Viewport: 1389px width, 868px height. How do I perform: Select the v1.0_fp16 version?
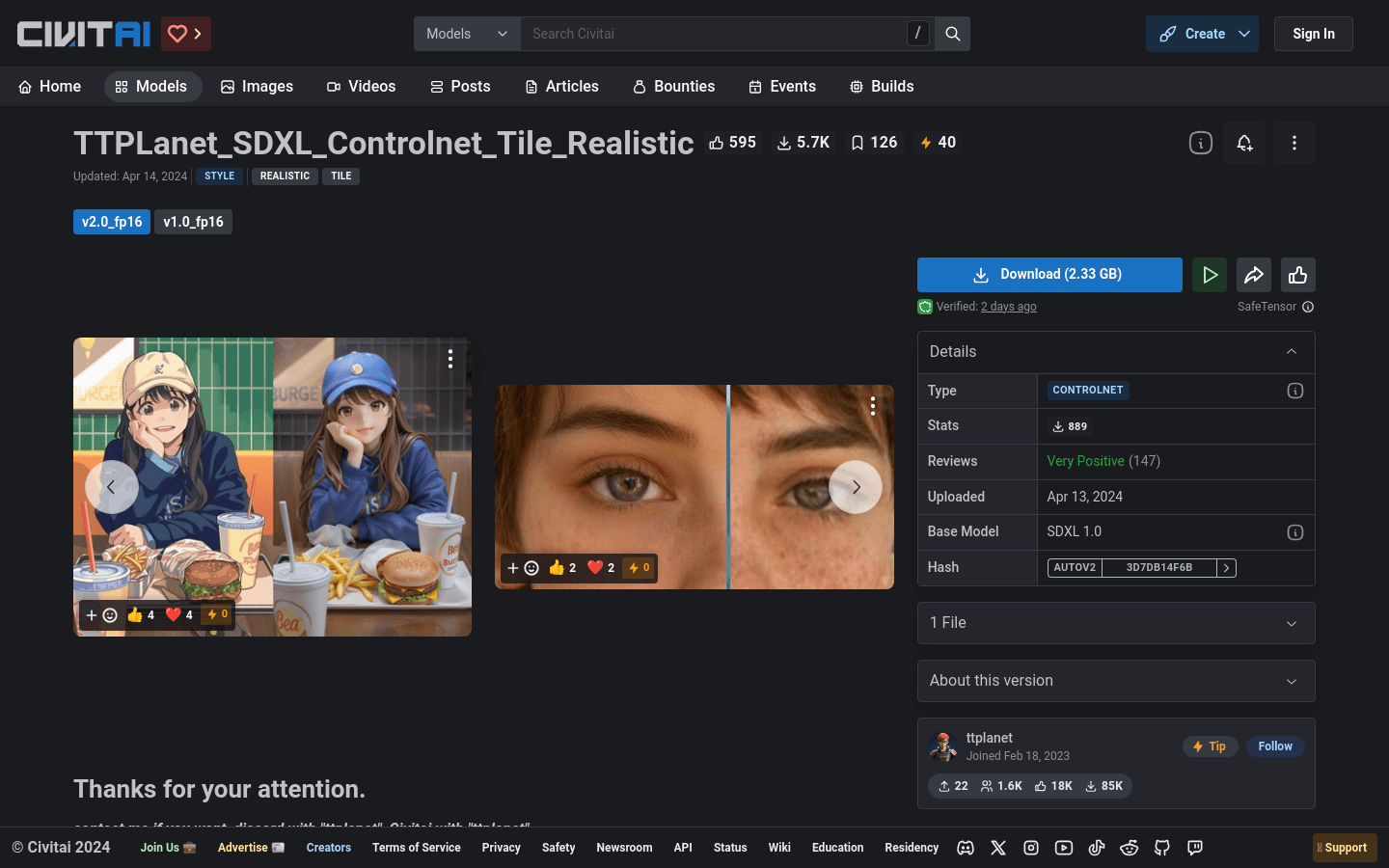193,222
